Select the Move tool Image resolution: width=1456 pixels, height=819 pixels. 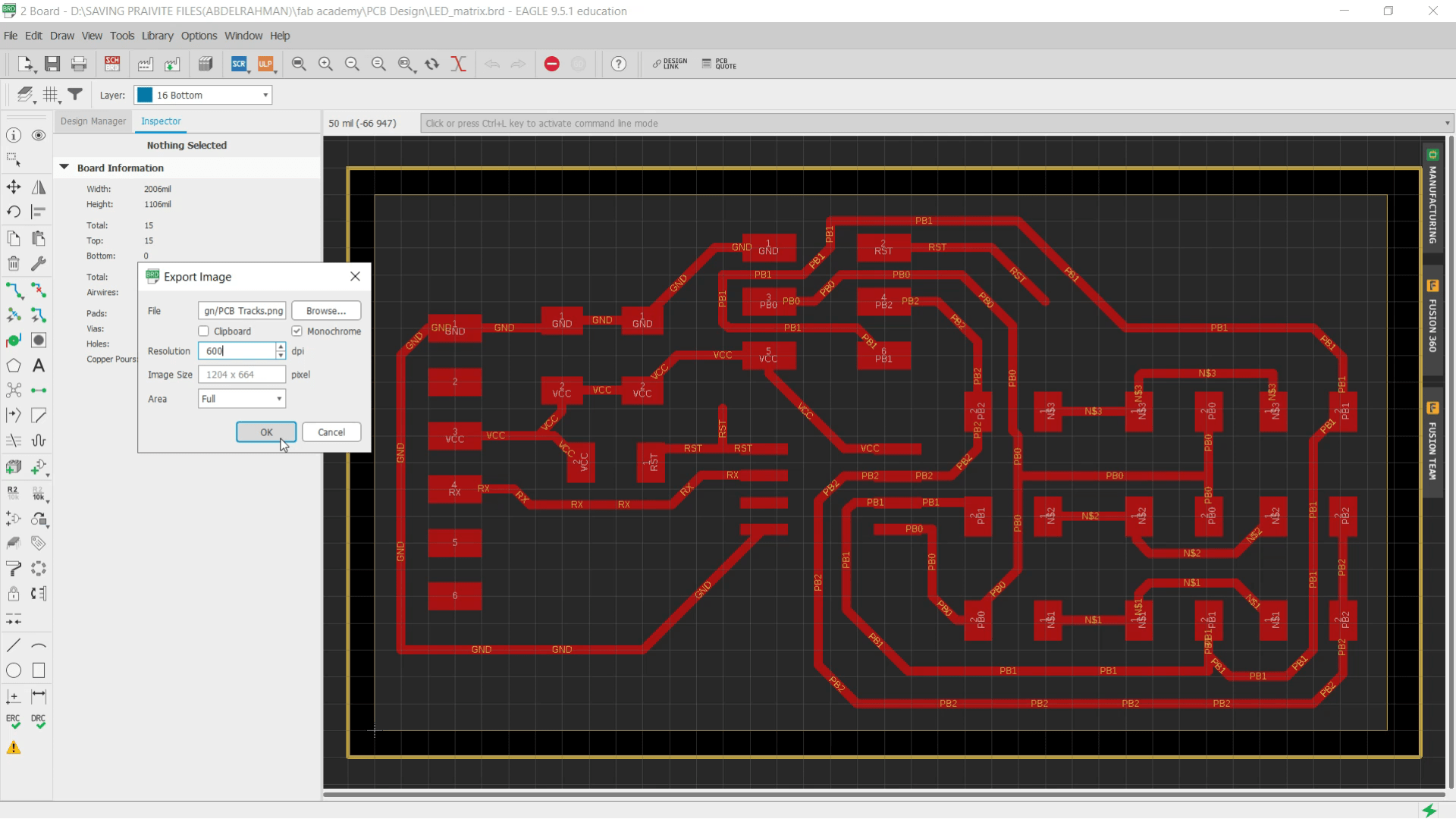(13, 187)
